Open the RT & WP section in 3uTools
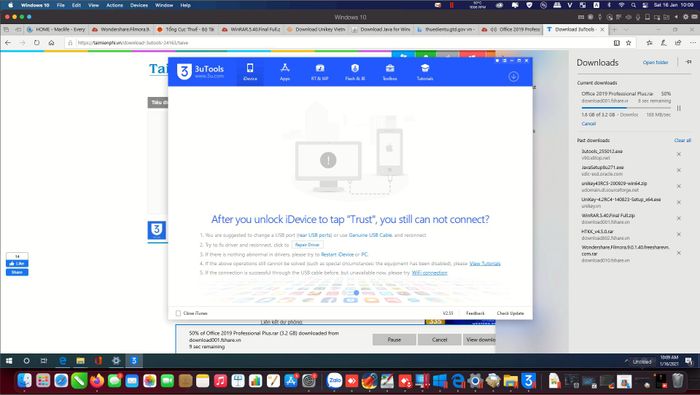The height and width of the screenshot is (395, 700). pos(320,71)
